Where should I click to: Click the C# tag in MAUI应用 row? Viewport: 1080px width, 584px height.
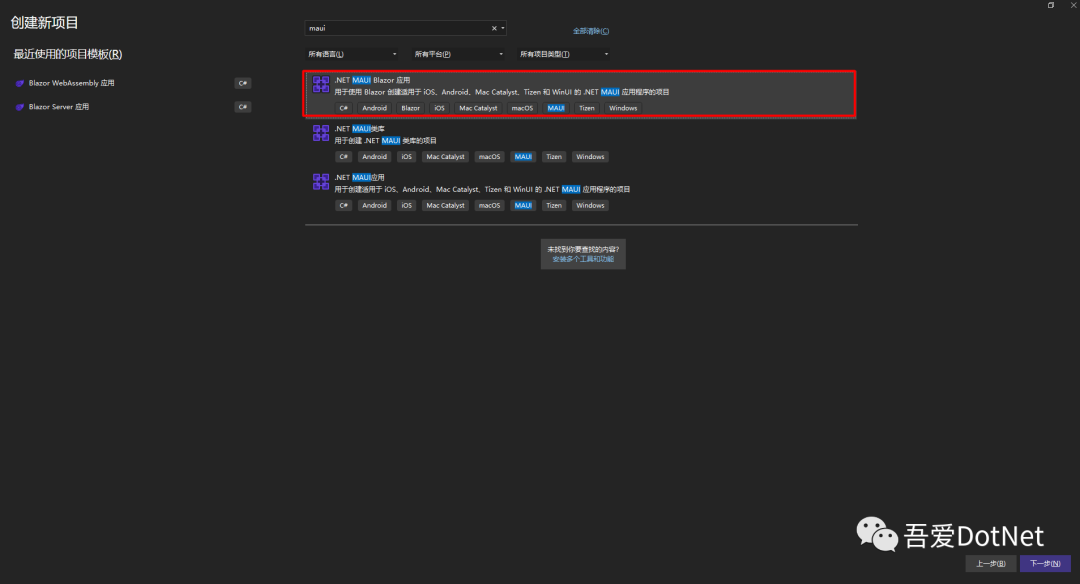click(x=344, y=205)
